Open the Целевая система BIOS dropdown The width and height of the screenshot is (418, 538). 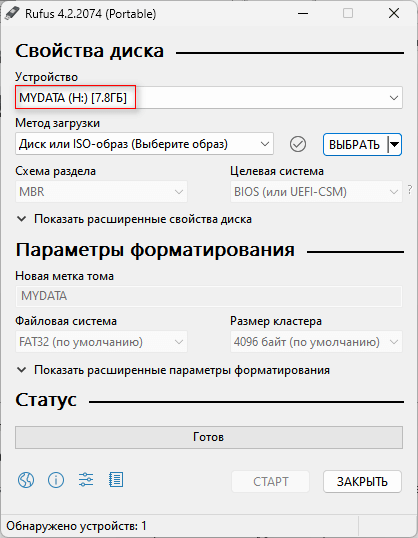[316, 191]
